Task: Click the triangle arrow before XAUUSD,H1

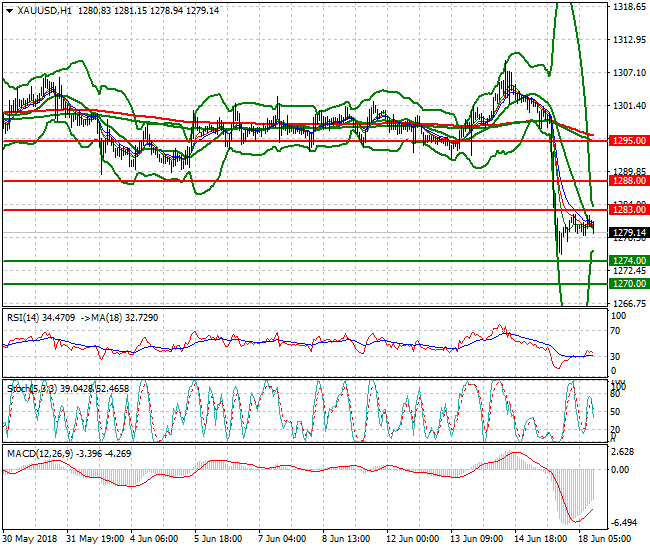Action: (8, 10)
